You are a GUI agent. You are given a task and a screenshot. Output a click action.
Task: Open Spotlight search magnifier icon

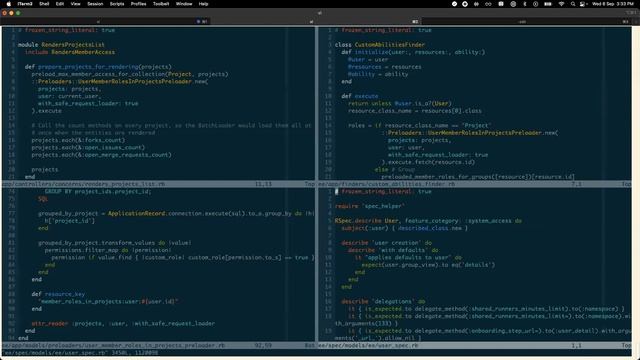(573, 4)
